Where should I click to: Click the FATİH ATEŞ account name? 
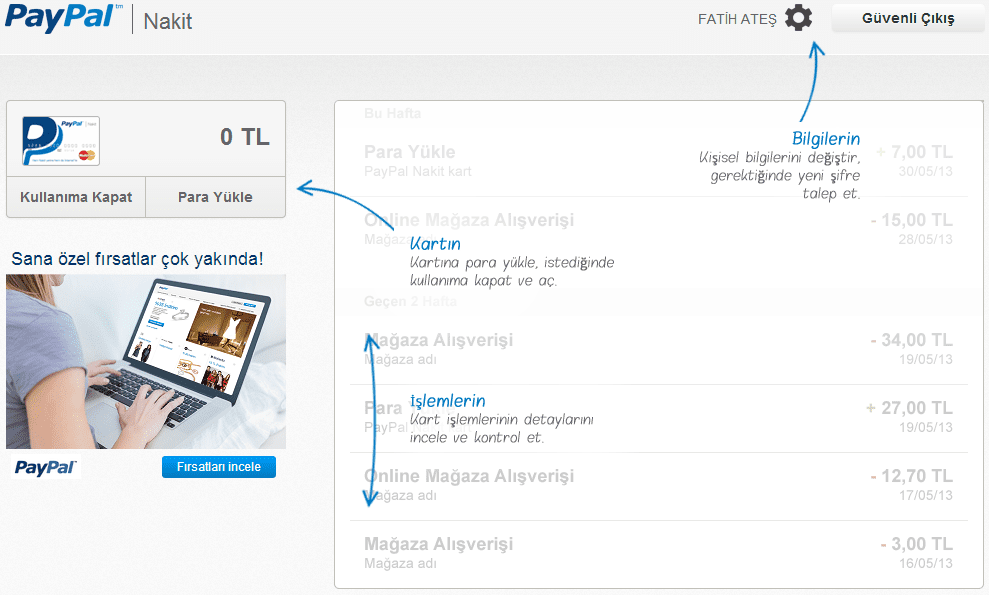click(737, 20)
